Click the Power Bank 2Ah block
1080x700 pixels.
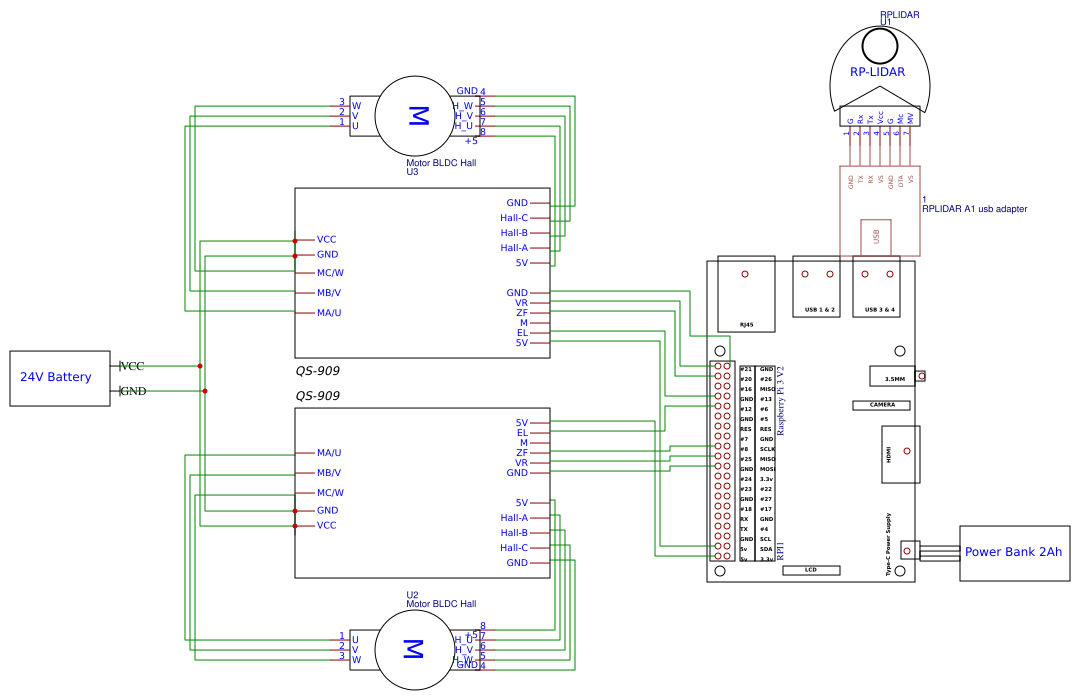[x=1015, y=553]
